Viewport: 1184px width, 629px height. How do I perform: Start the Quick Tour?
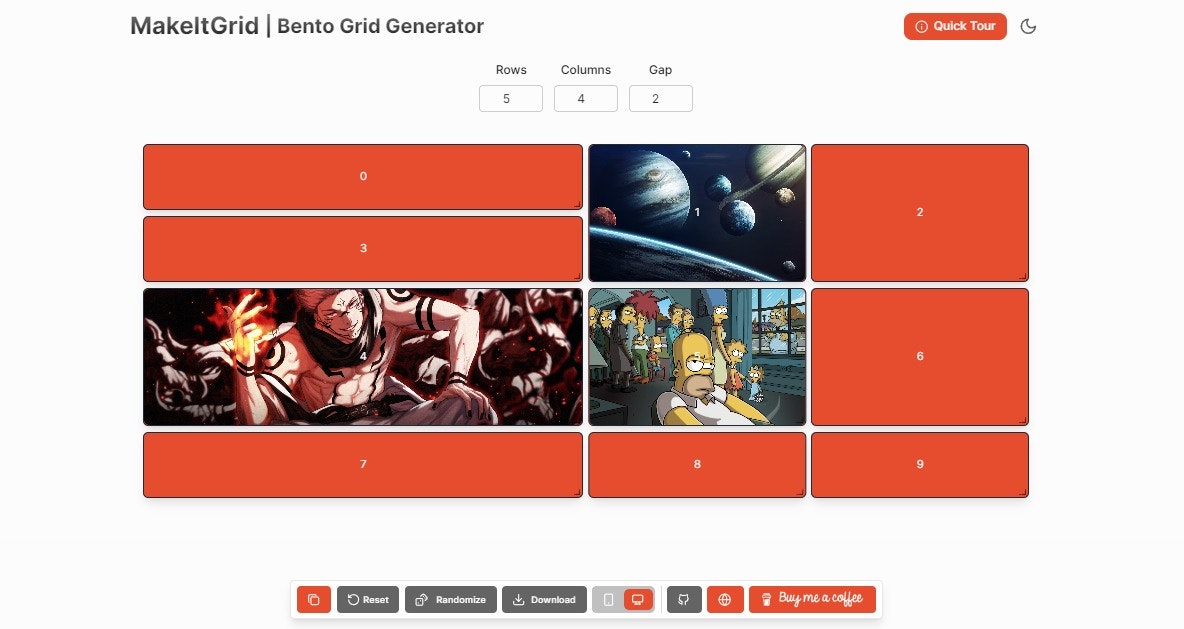point(955,26)
